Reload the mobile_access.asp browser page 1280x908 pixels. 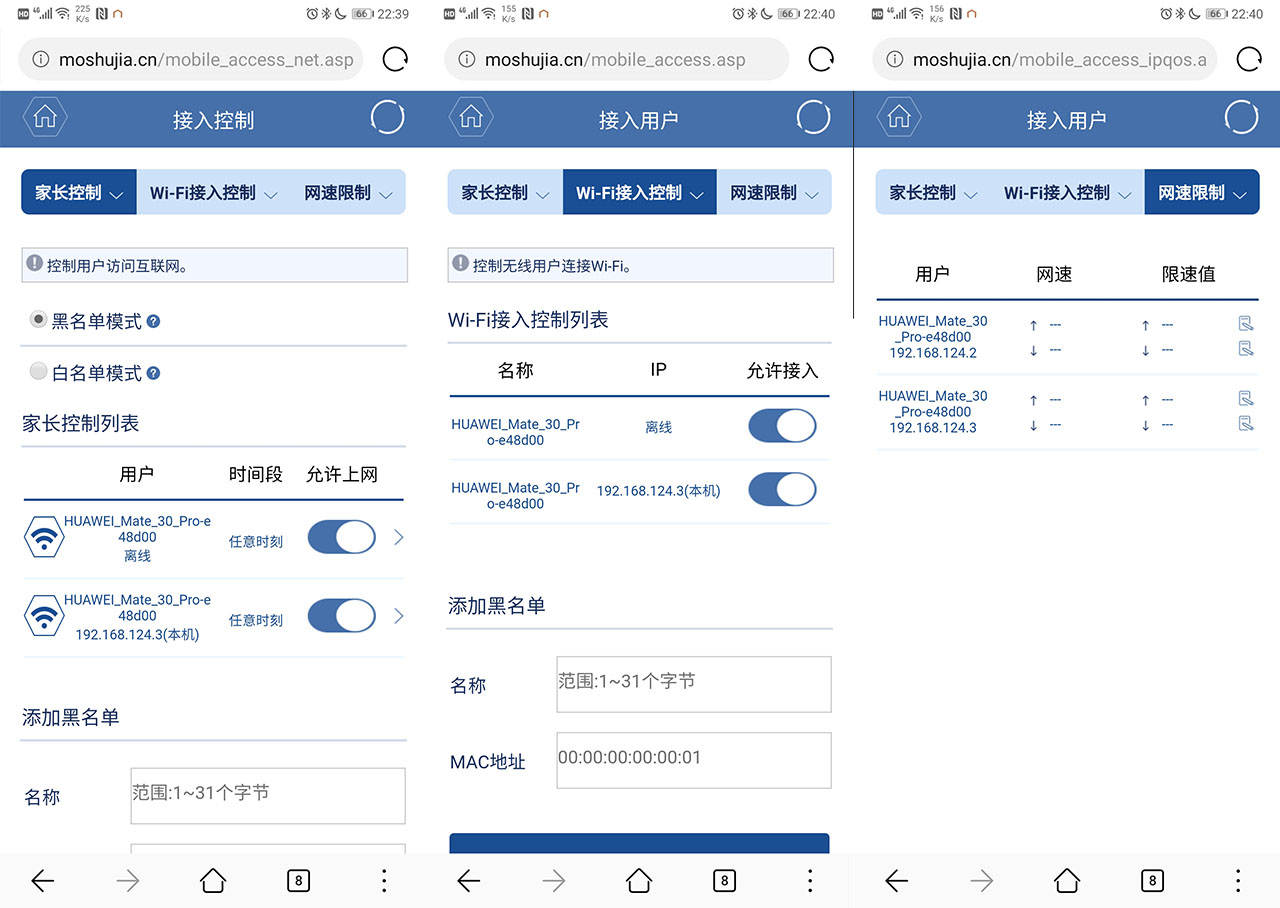821,59
